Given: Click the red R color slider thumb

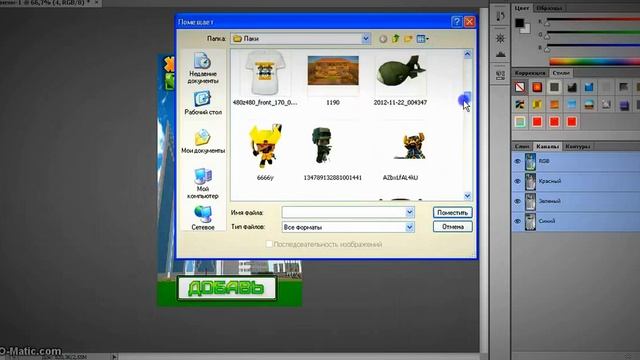Looking at the screenshot, I should pyautogui.click(x=547, y=24).
